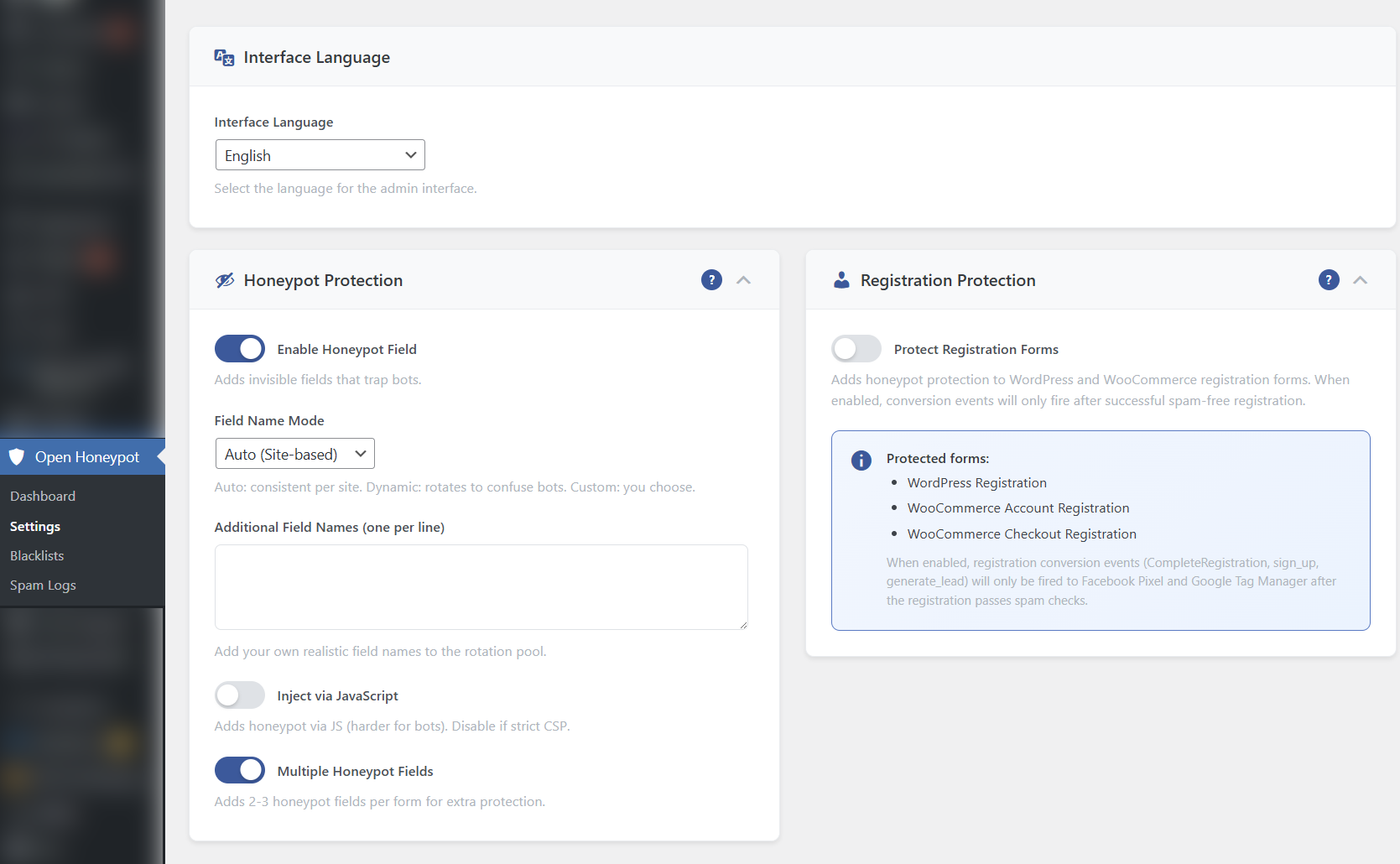
Task: Open the Spam Logs page
Action: pos(43,585)
